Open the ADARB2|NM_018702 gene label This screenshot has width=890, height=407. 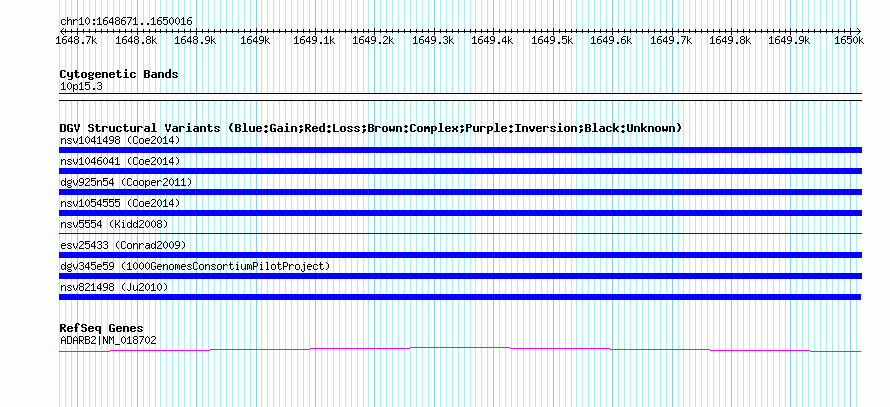point(108,341)
